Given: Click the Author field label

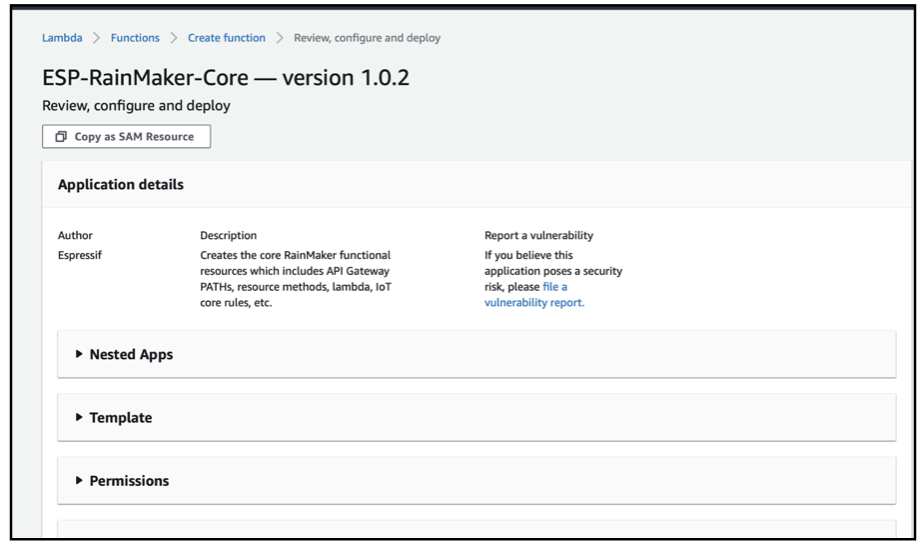Looking at the screenshot, I should click(75, 235).
